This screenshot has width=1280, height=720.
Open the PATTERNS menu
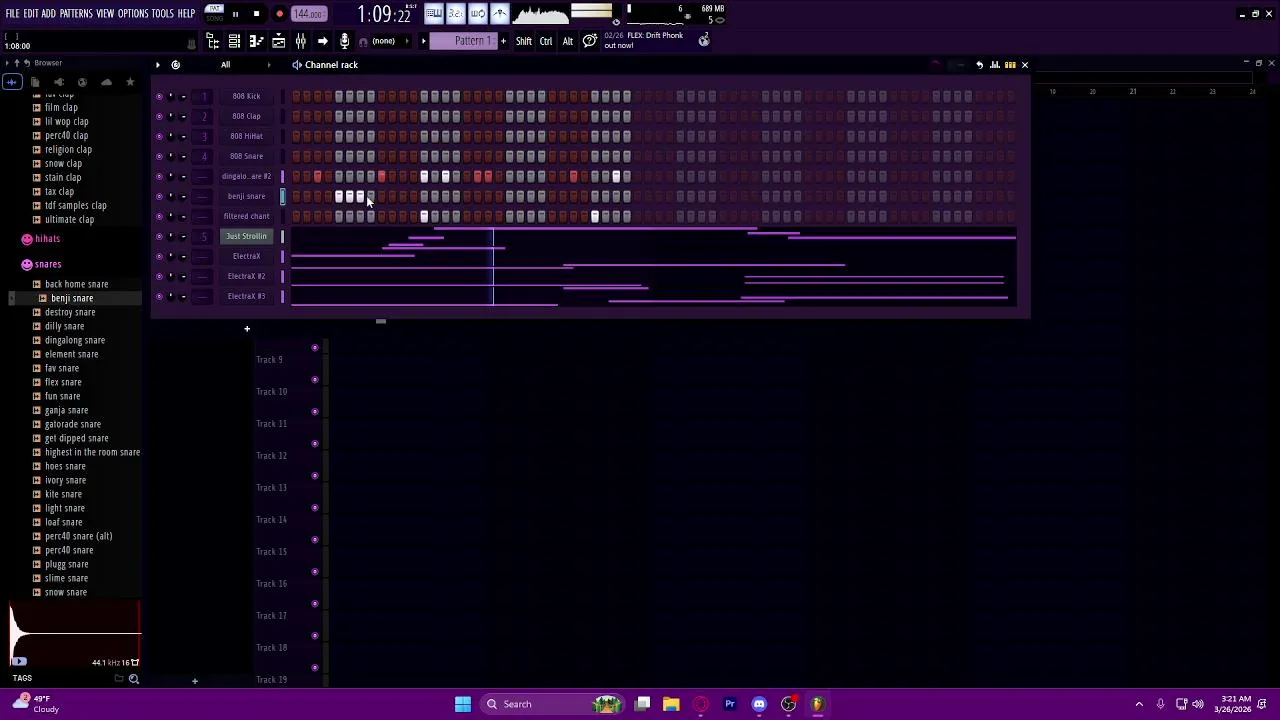pos(76,14)
